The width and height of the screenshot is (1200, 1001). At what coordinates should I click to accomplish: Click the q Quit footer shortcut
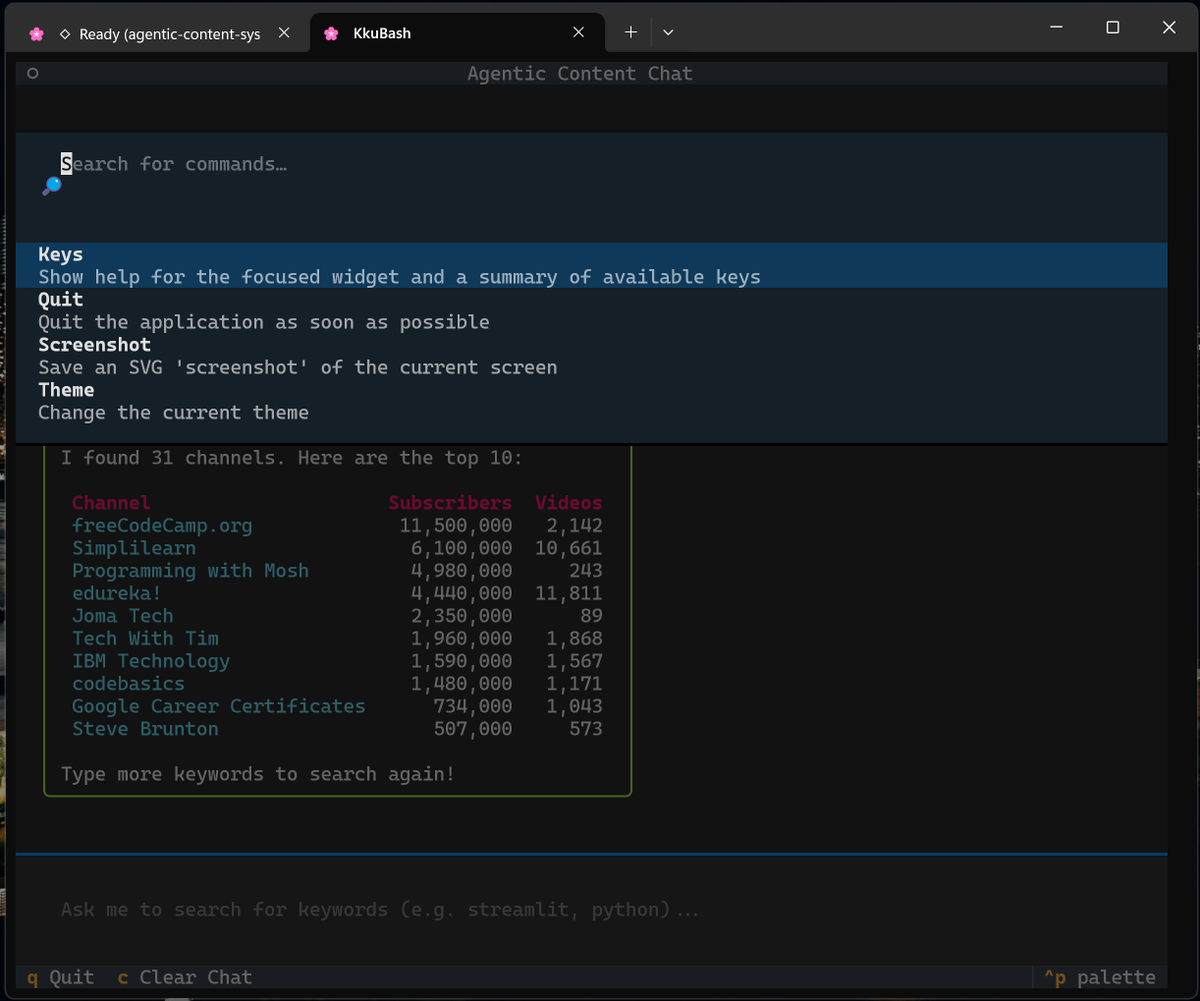[x=60, y=977]
